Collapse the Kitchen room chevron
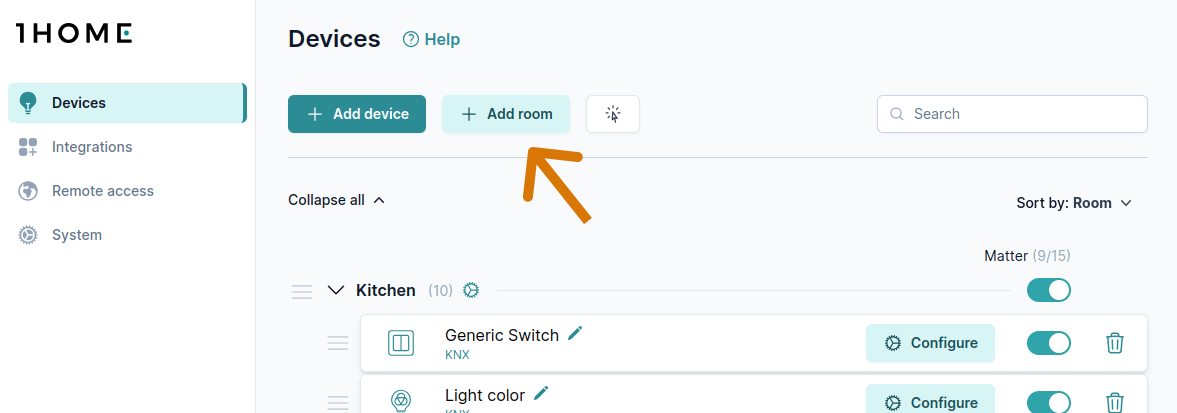 (336, 290)
